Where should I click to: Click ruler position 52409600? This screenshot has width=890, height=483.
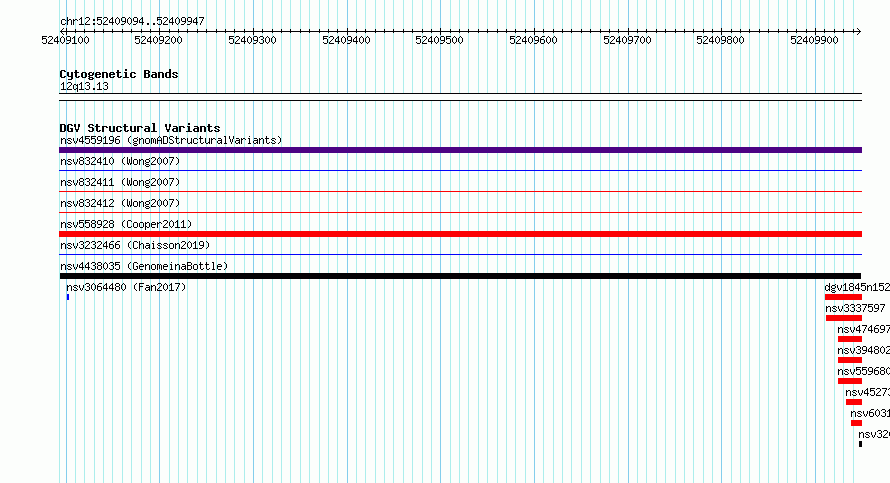coord(533,40)
